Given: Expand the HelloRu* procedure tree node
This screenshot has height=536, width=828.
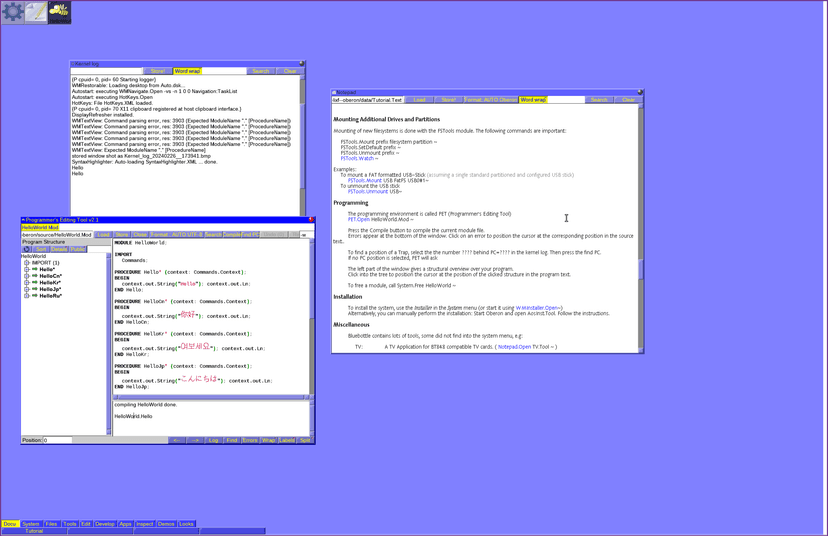Looking at the screenshot, I should point(27,296).
